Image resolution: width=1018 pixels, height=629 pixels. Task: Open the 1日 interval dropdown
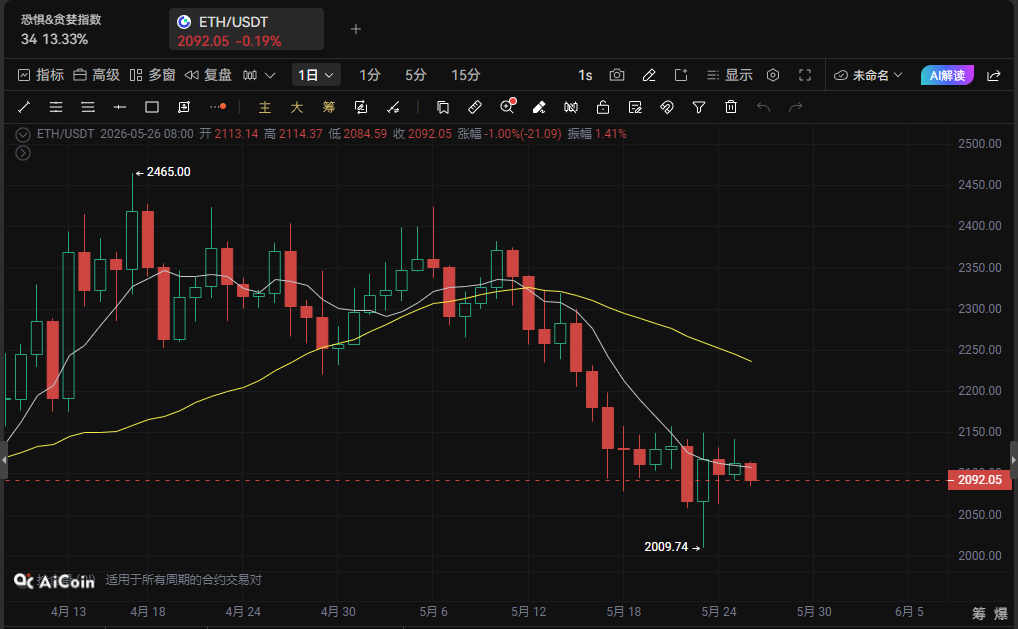(316, 75)
